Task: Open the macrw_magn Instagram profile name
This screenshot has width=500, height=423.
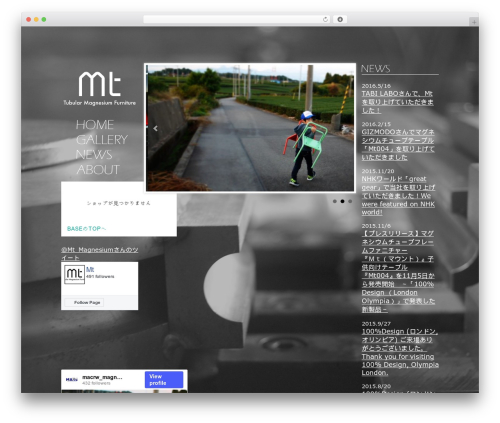Action: [102, 377]
